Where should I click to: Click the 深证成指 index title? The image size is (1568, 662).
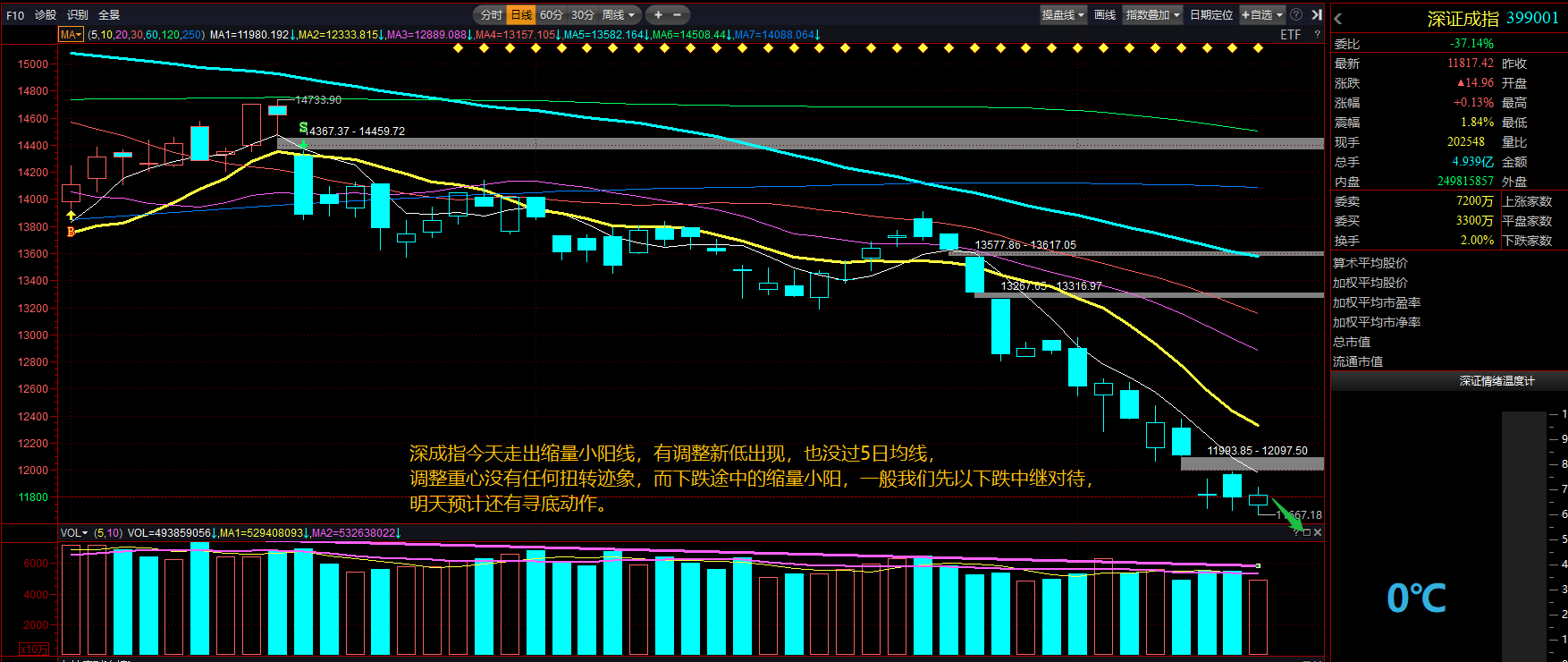point(1463,18)
